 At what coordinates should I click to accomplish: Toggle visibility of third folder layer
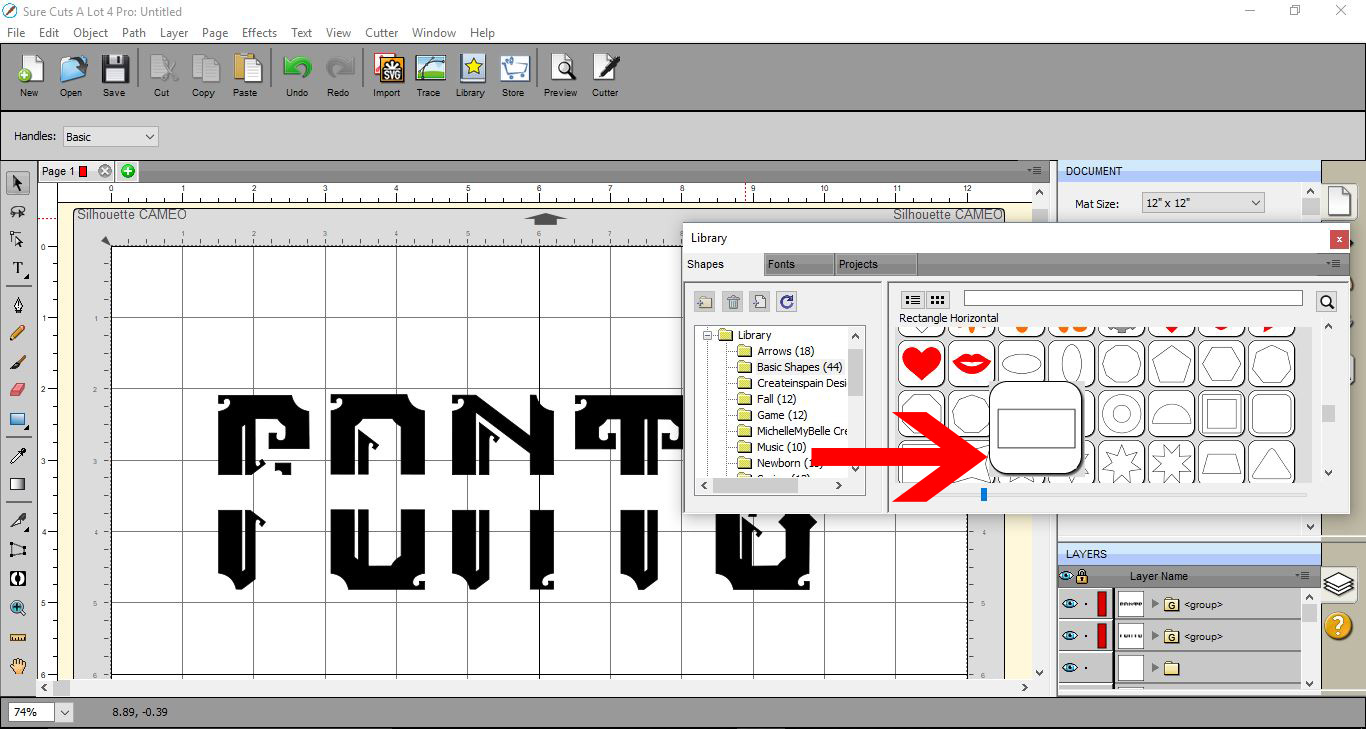1070,668
